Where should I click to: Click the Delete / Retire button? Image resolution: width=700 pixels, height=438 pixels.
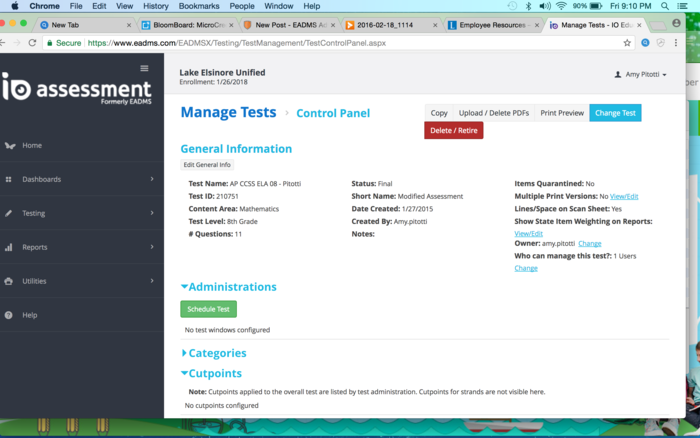[453, 130]
